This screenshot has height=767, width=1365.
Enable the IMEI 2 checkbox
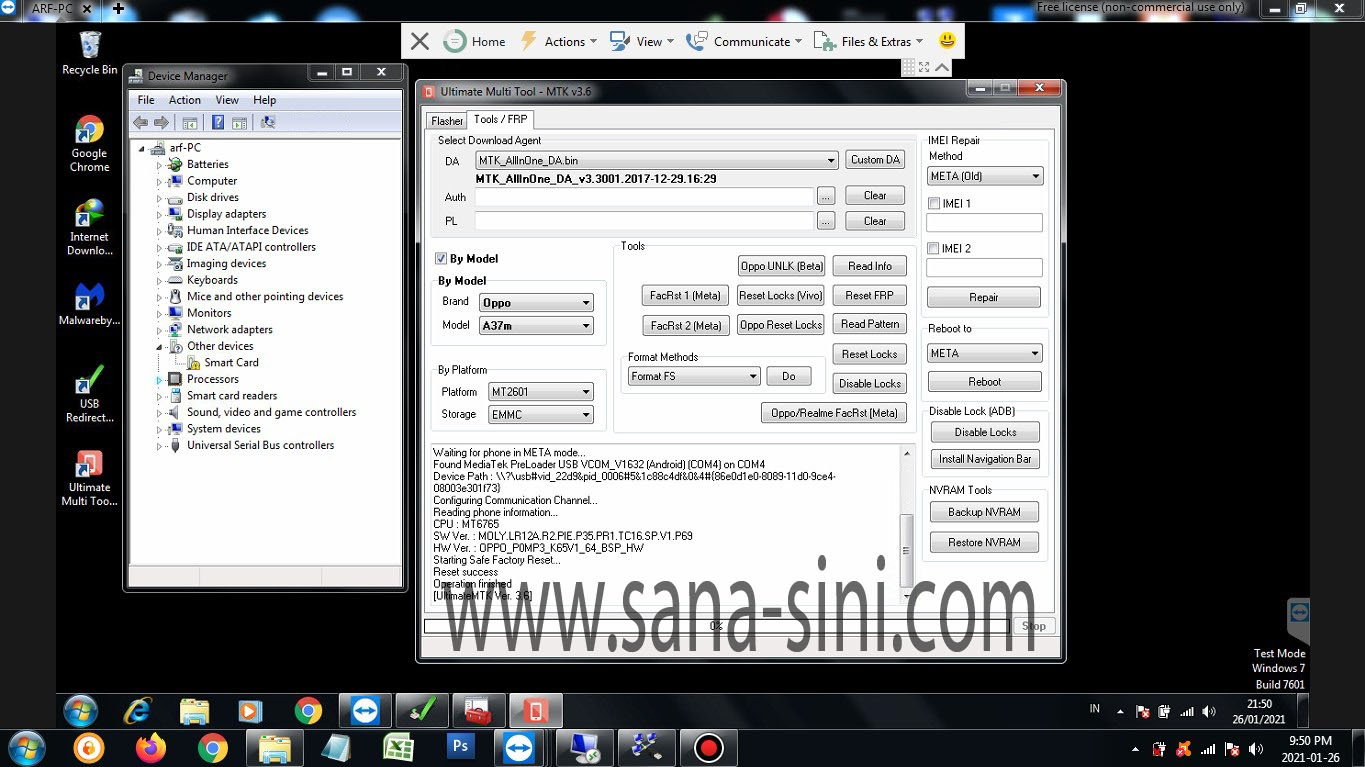tap(934, 248)
